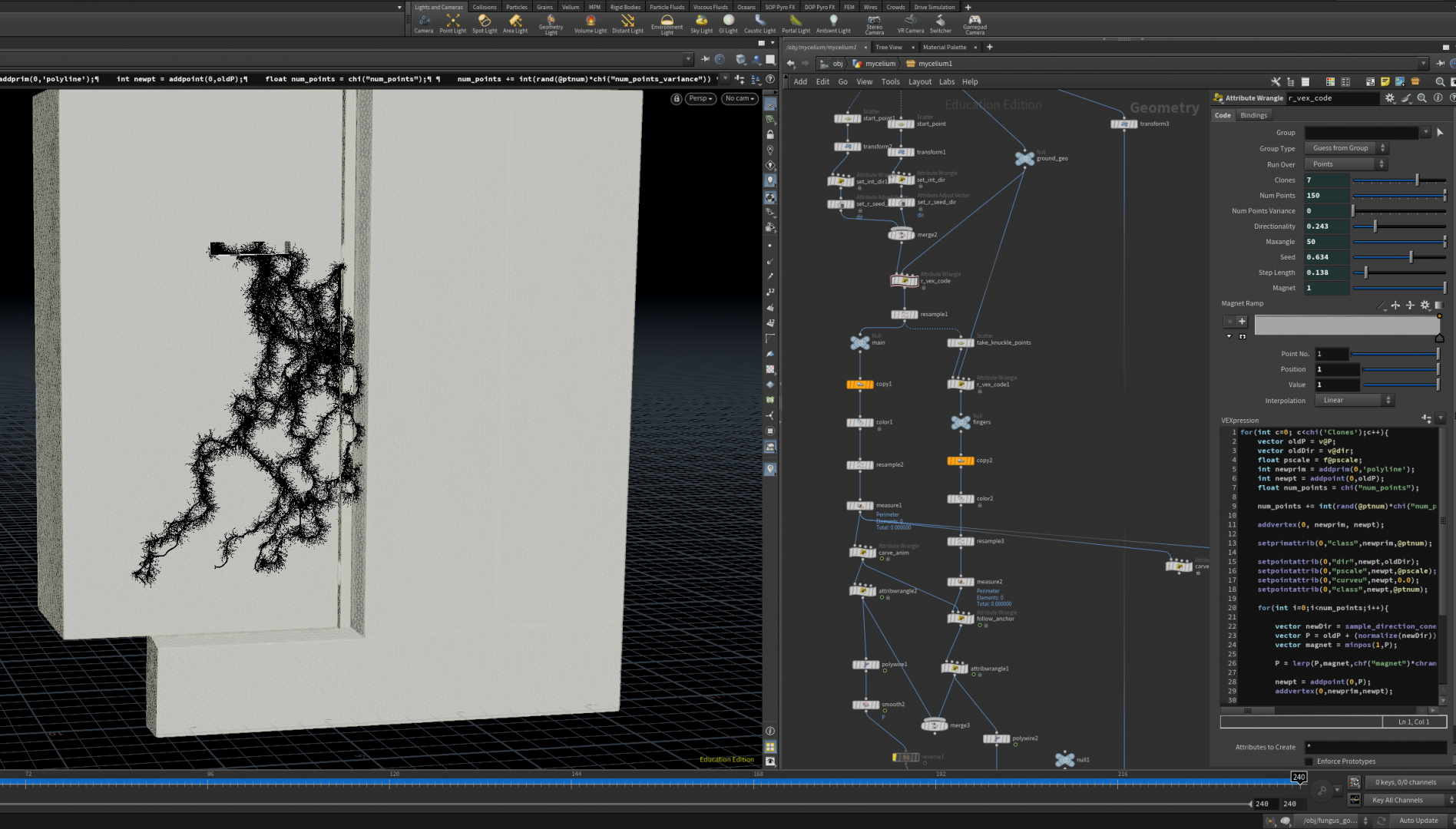
Task: Open the Layout menu in network editor
Action: tap(919, 82)
